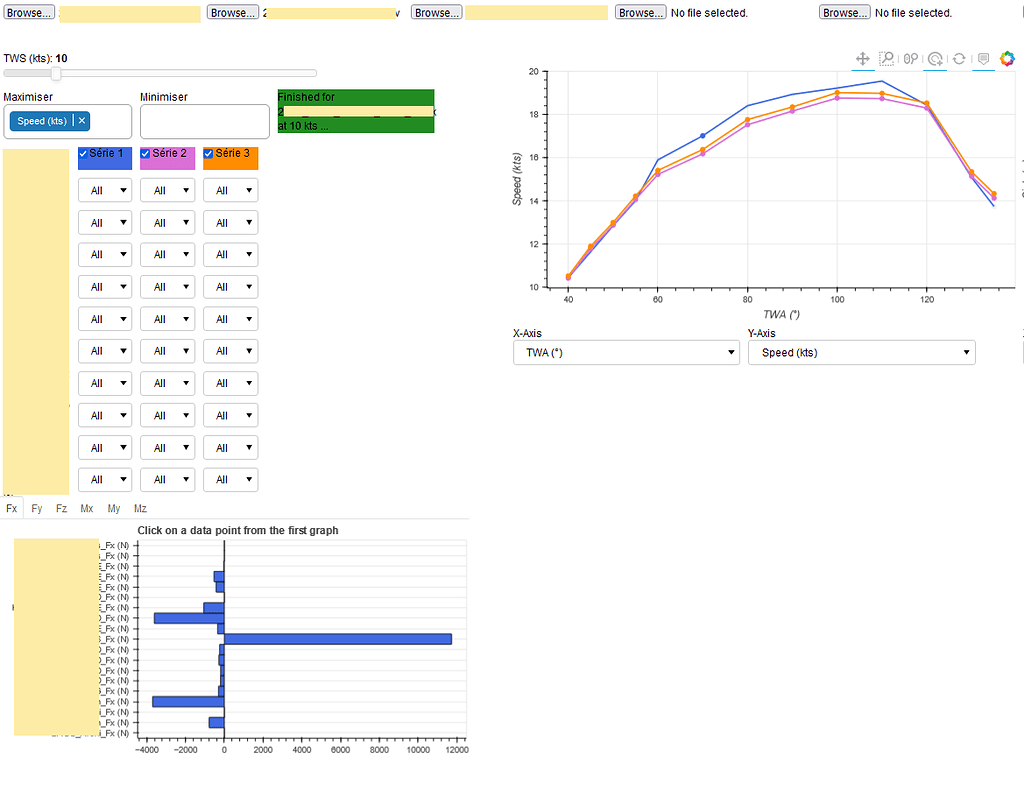Click inside the Minimiser input field
The width and height of the screenshot is (1024, 789).
point(204,121)
